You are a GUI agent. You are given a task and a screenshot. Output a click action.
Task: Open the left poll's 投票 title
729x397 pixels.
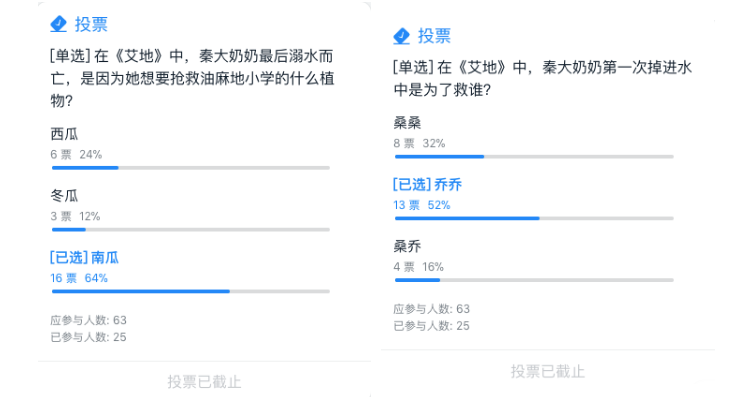[91, 24]
